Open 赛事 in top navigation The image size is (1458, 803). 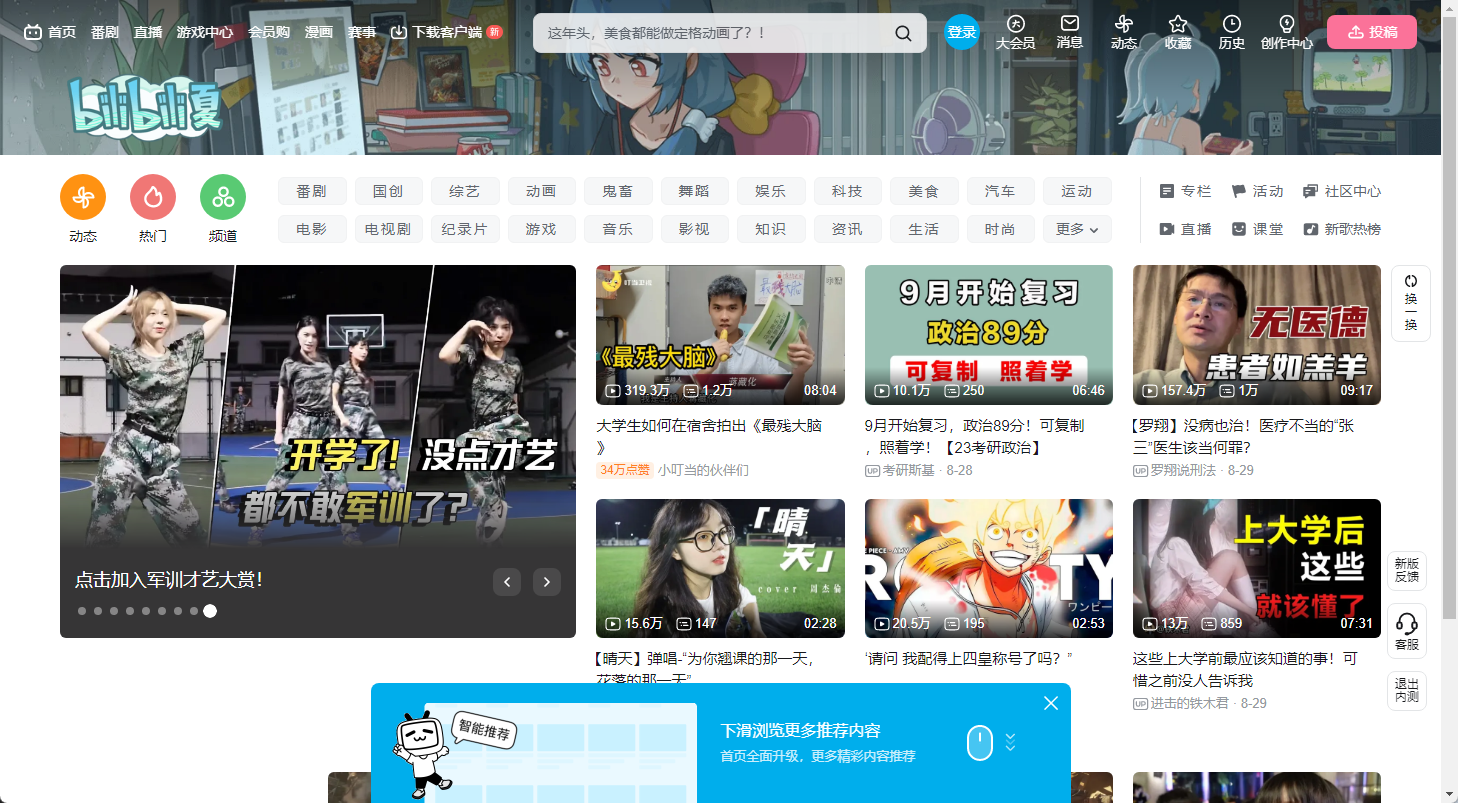point(362,32)
